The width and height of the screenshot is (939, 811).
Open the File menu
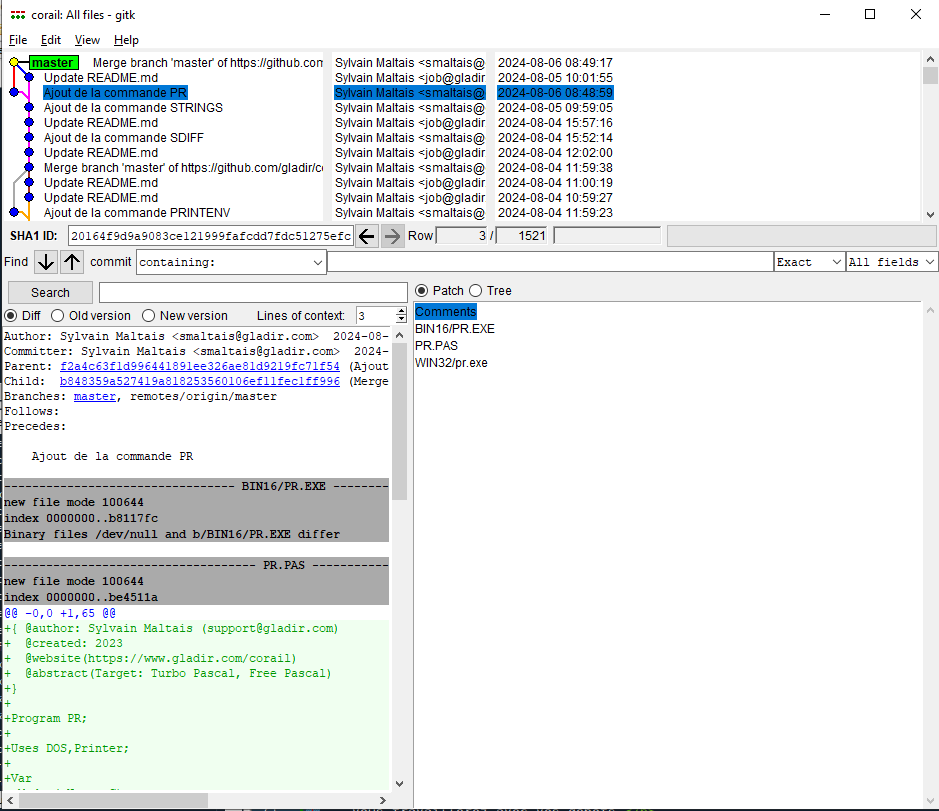[18, 40]
